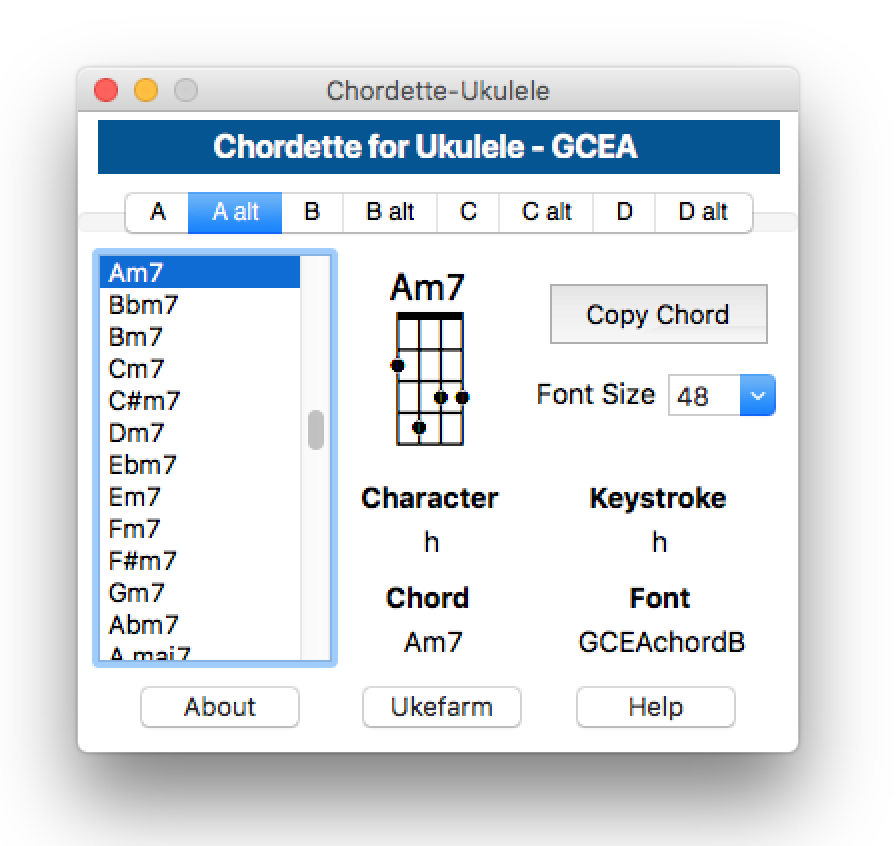Image resolution: width=896 pixels, height=846 pixels.
Task: Open the Ukefarm link button
Action: click(441, 707)
